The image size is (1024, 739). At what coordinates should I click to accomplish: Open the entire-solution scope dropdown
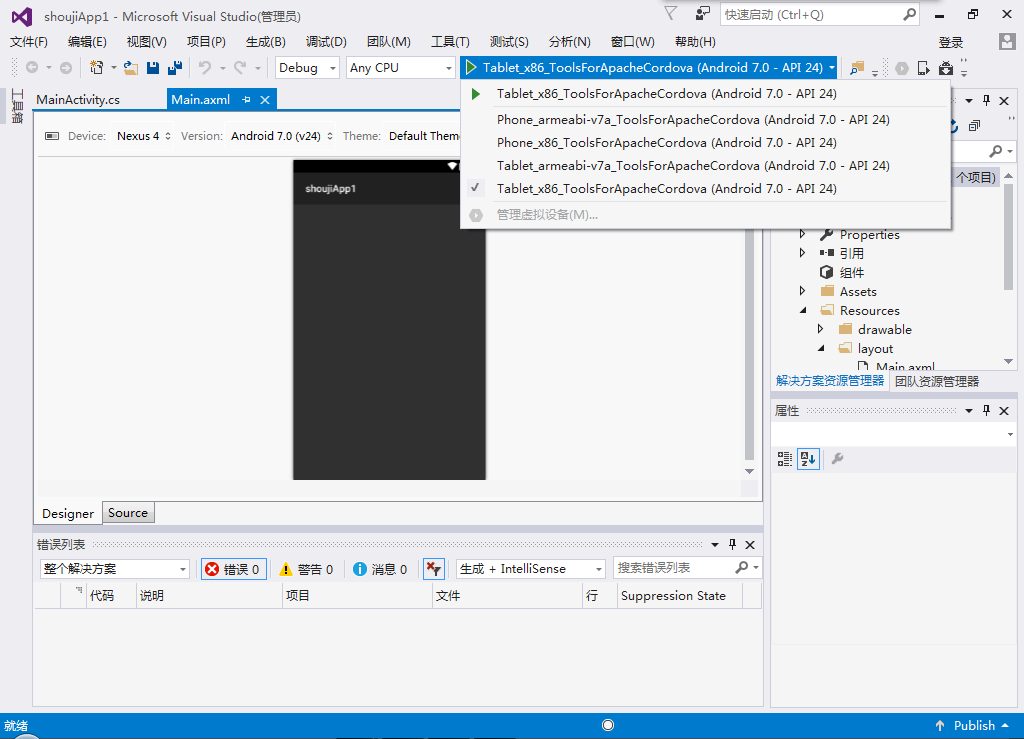pyautogui.click(x=114, y=569)
